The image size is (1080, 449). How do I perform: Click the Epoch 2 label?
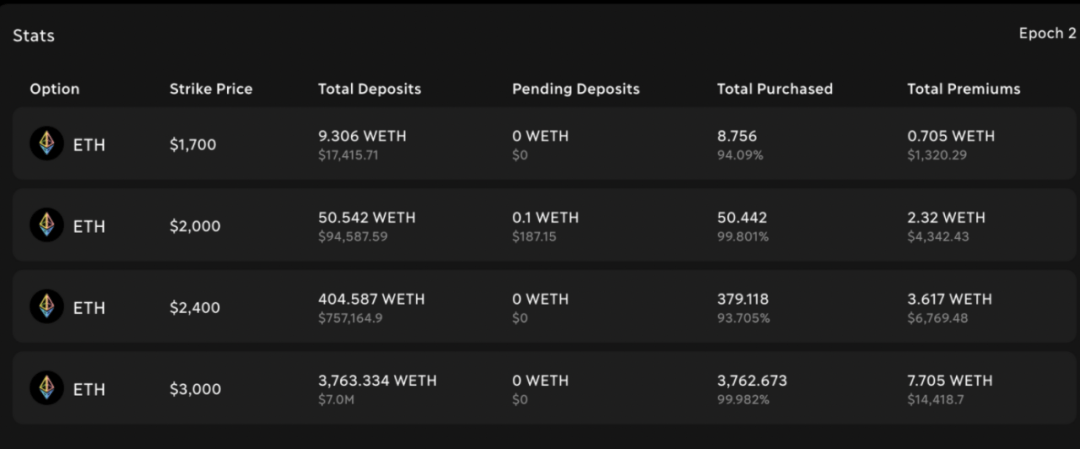click(x=1047, y=34)
